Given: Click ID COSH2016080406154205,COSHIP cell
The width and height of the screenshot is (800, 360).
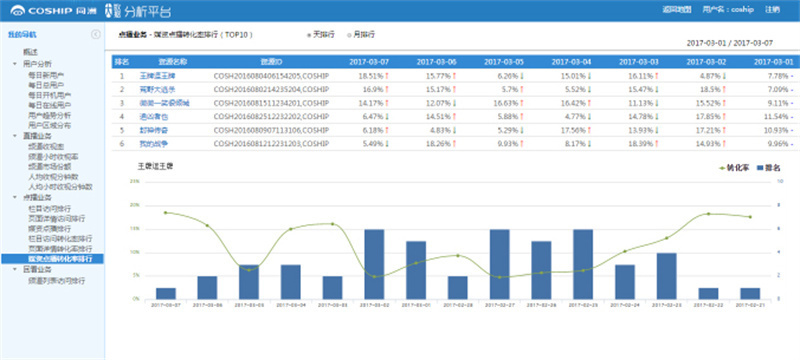Looking at the screenshot, I should (x=271, y=76).
